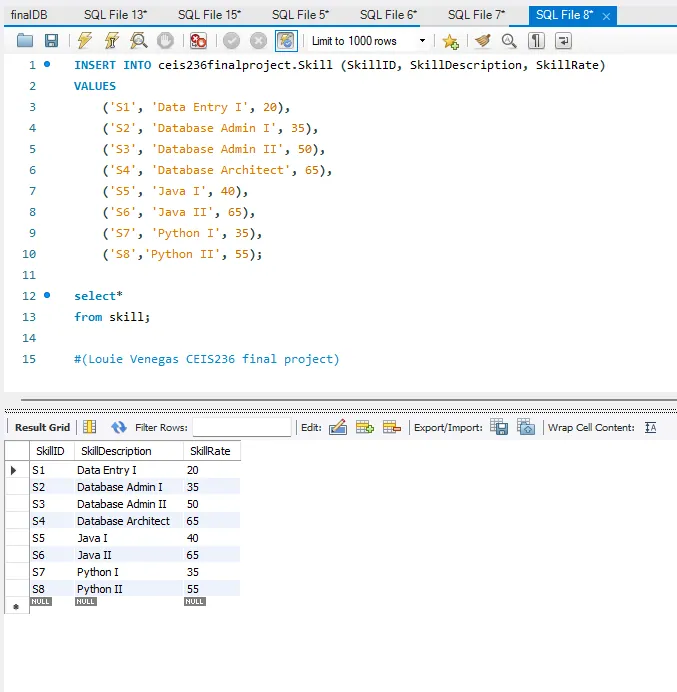Click the new row asterisk marker
This screenshot has height=692, width=677.
click(16, 607)
